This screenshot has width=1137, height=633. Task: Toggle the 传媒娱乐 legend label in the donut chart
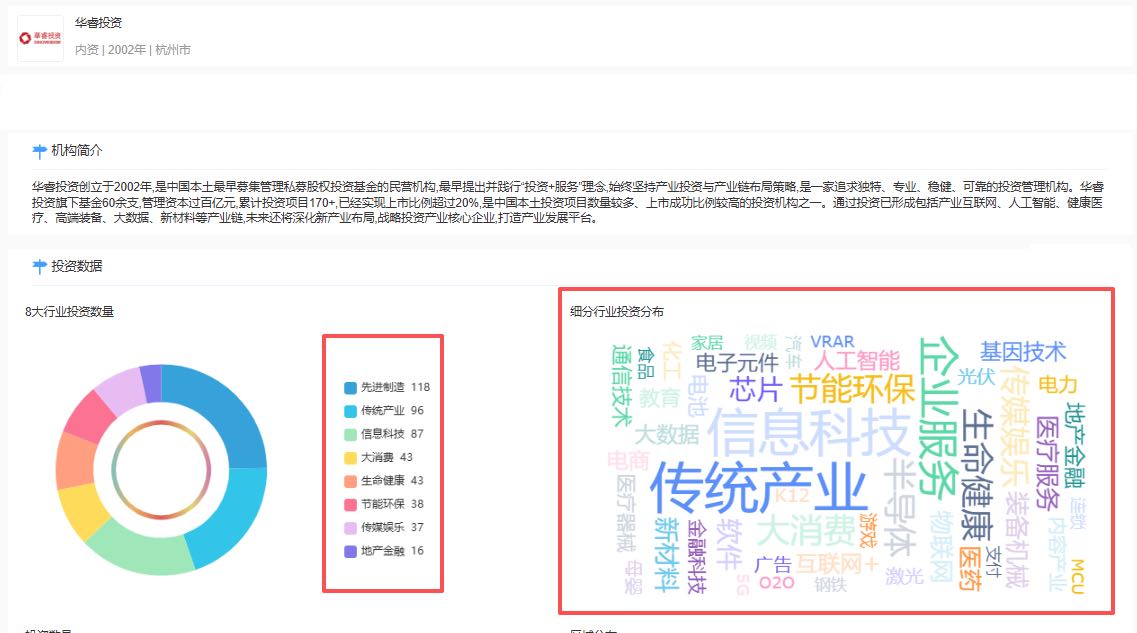click(382, 528)
